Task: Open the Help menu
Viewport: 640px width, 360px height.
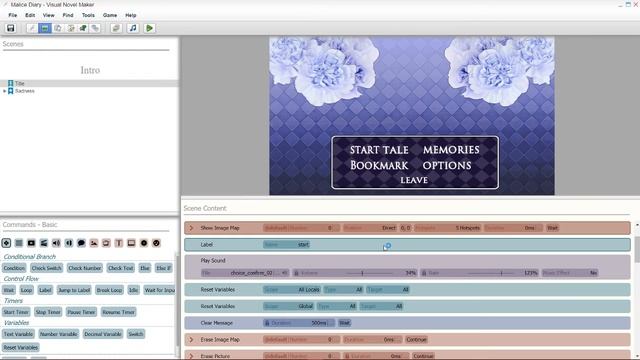Action: tap(131, 15)
